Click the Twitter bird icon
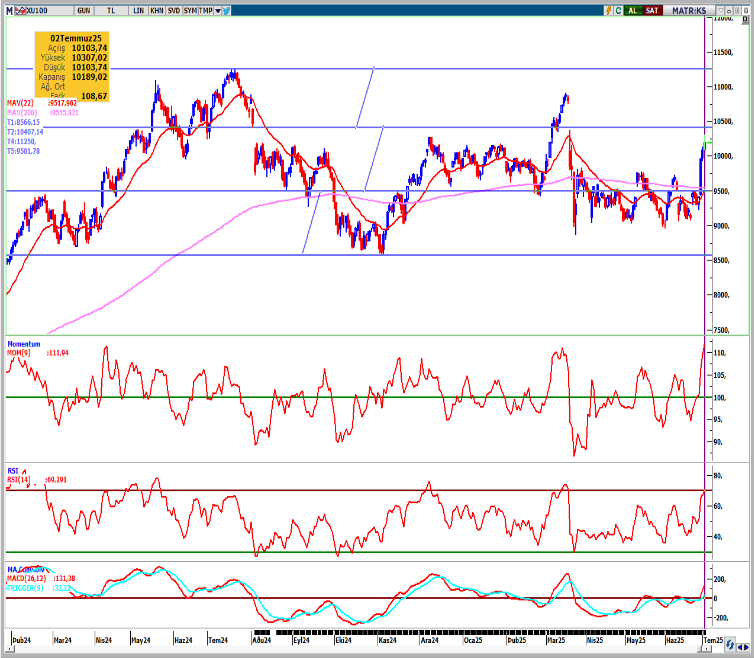This screenshot has height=658, width=754. (x=226, y=11)
